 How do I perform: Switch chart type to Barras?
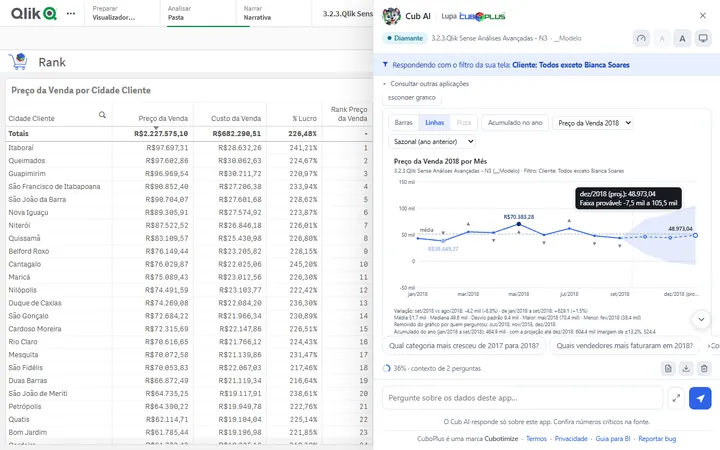404,123
